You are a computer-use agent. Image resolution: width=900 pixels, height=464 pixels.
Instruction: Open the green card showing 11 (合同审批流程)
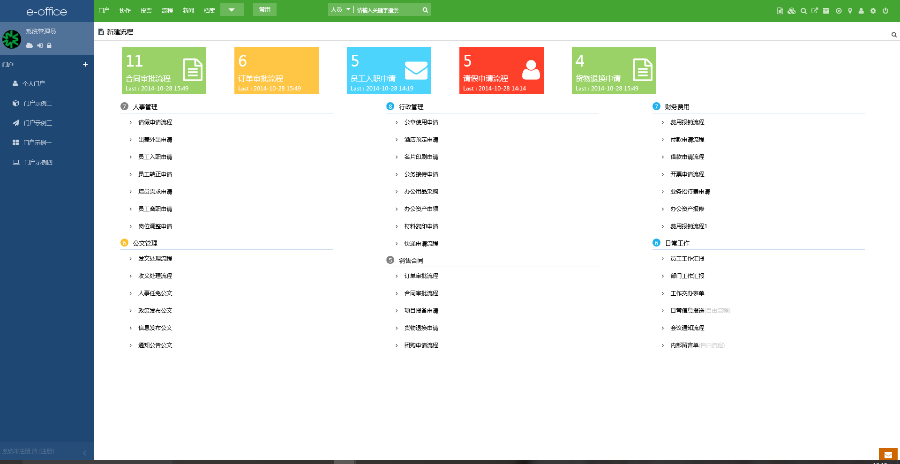point(164,70)
